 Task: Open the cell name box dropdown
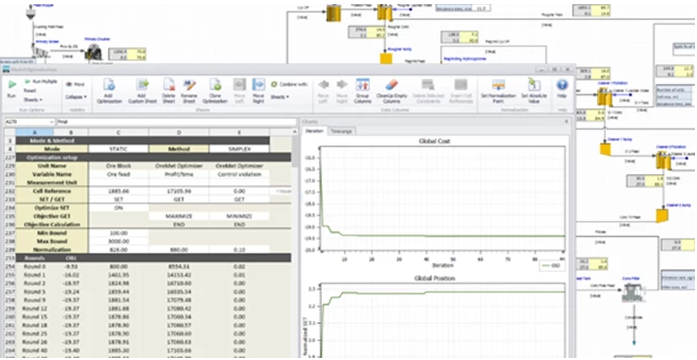coord(52,121)
